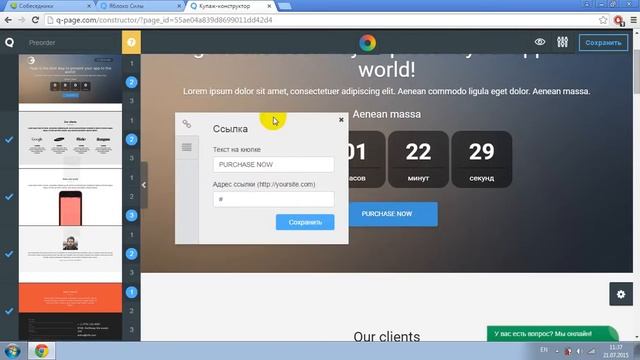
Task: Preview page with the eye icon
Action: click(x=540, y=42)
